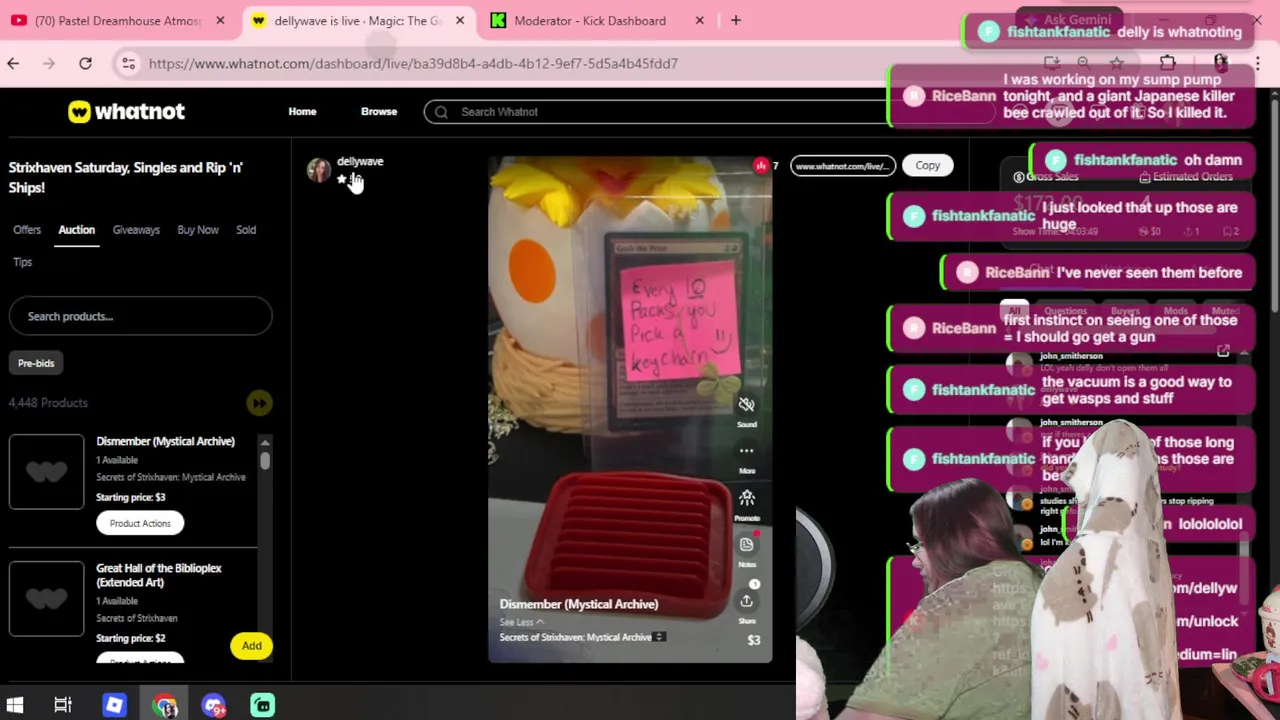Click the Whatnot logo
1280x720 pixels.
pos(126,112)
